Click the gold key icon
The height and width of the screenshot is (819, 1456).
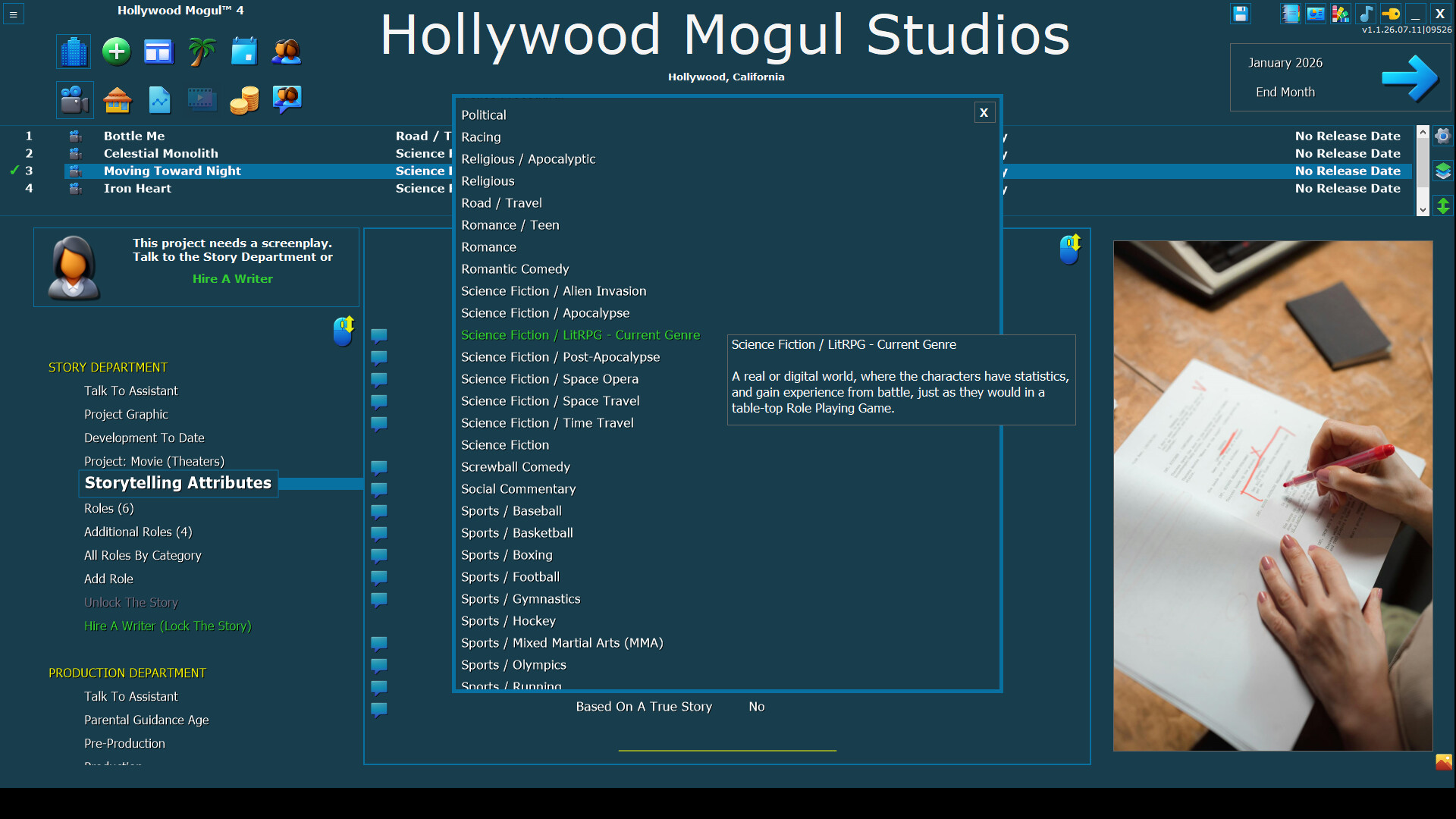tap(1391, 14)
